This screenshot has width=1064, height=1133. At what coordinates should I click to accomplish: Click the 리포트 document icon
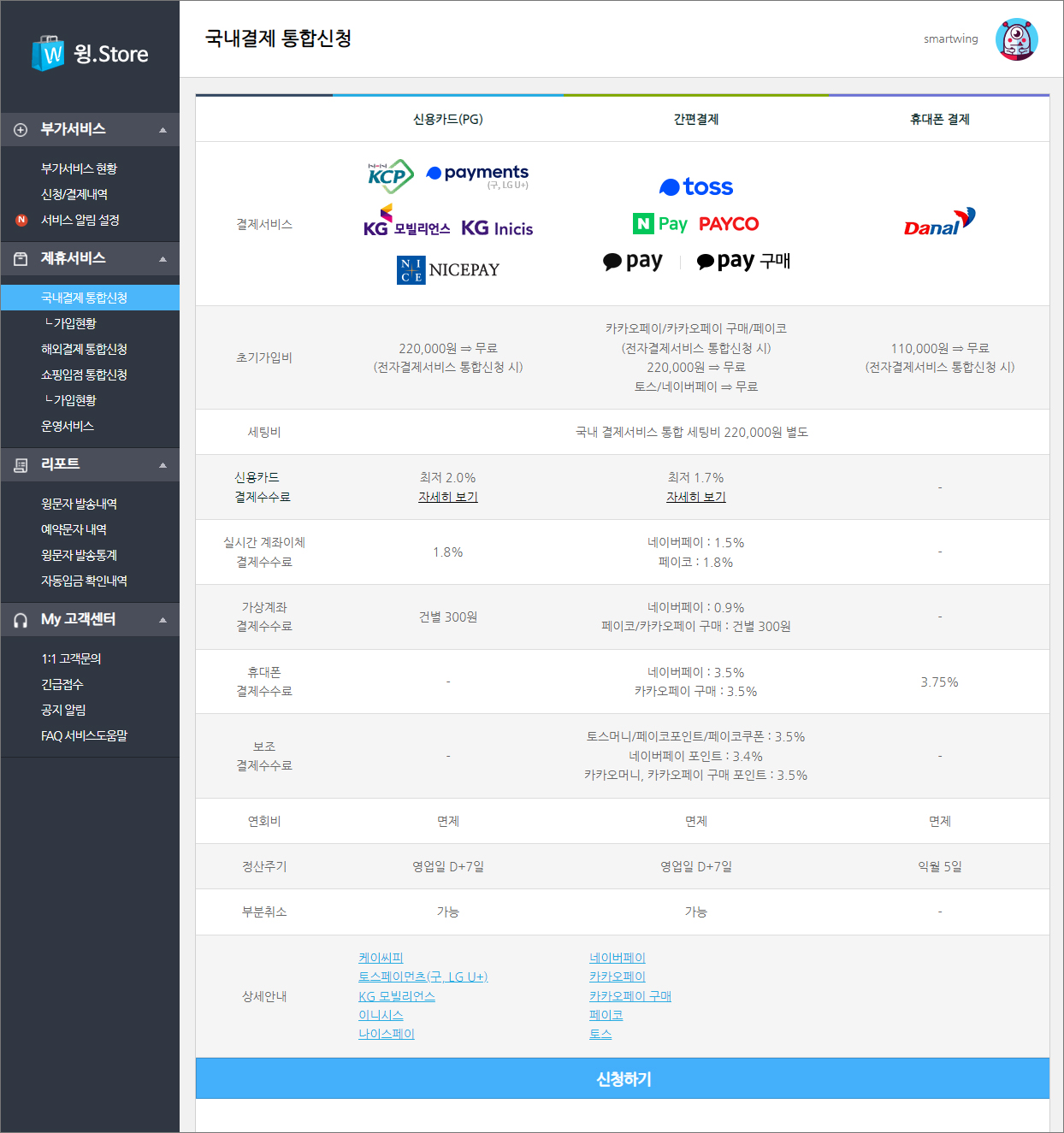pos(21,465)
